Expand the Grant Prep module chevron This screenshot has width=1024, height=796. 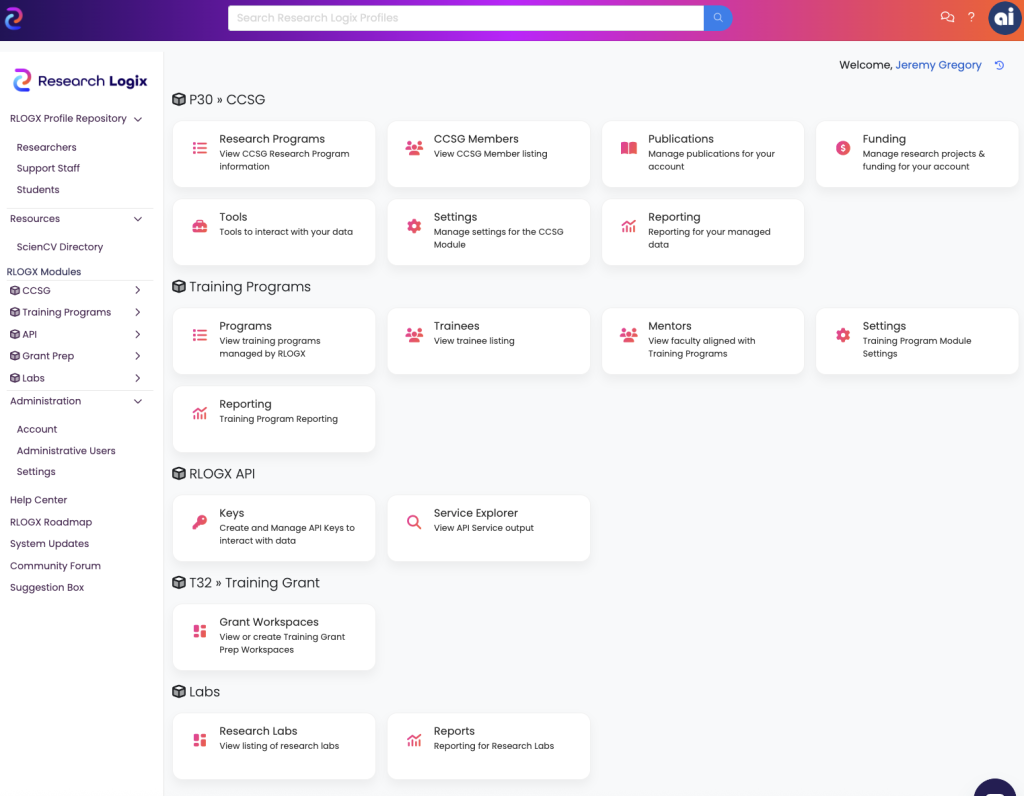(x=138, y=356)
